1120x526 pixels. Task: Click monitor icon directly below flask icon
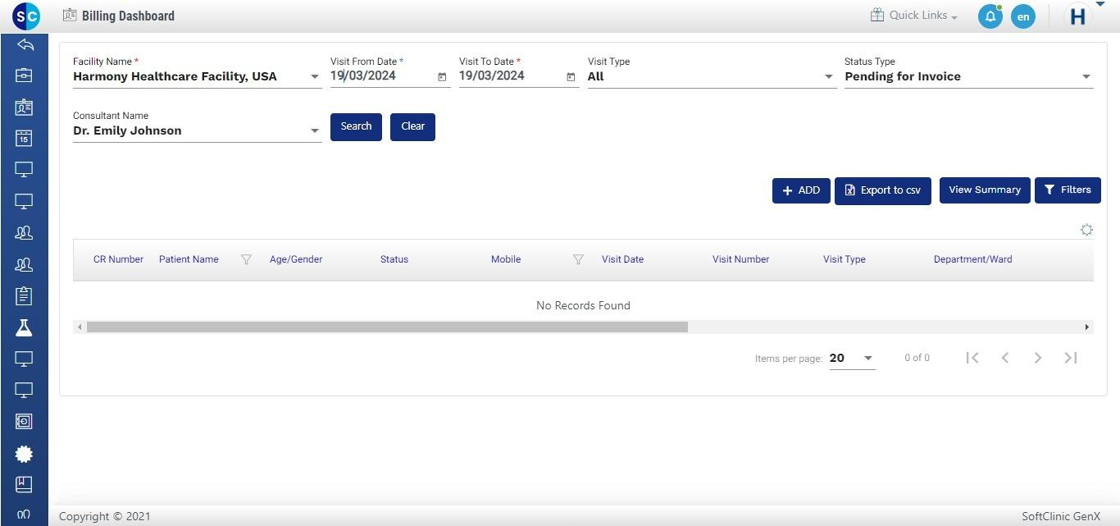tap(24, 359)
